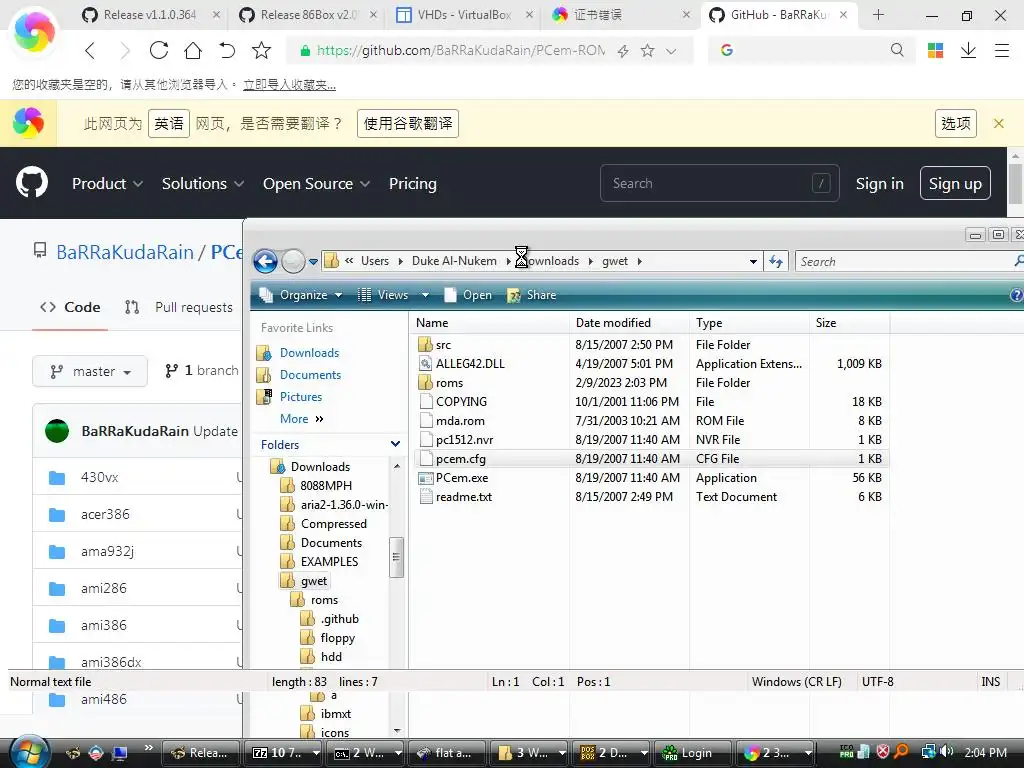Click Share in Explorer toolbar
The width and height of the screenshot is (1024, 768).
(532, 295)
